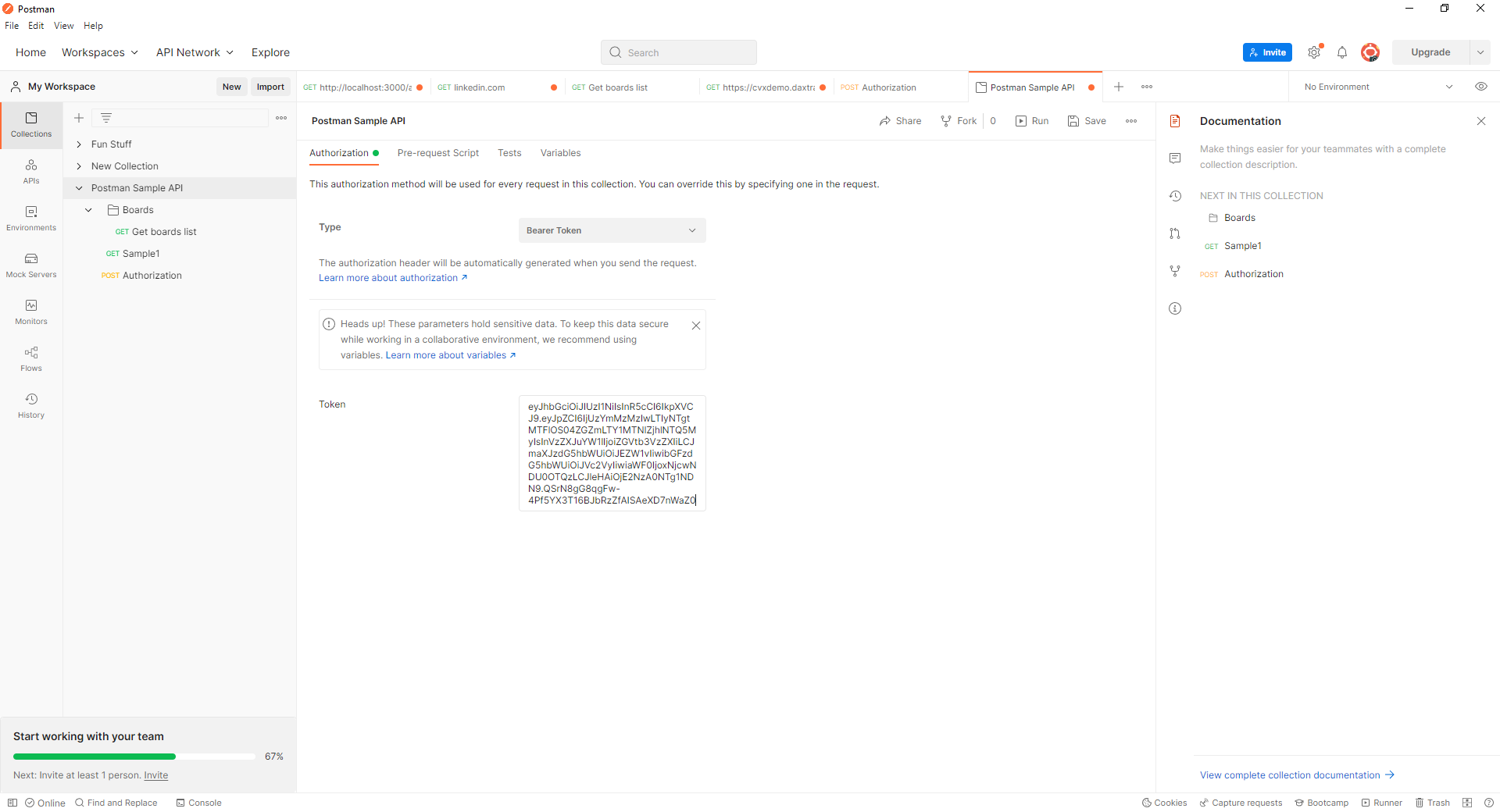
Task: Open the No Environment selector
Action: click(x=1378, y=87)
